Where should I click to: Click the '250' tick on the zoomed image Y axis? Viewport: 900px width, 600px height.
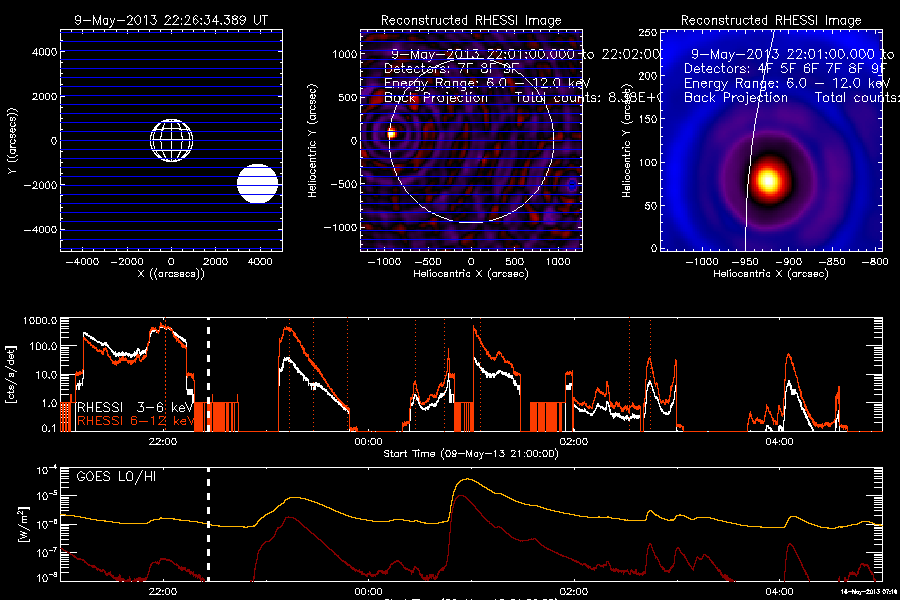[x=647, y=33]
